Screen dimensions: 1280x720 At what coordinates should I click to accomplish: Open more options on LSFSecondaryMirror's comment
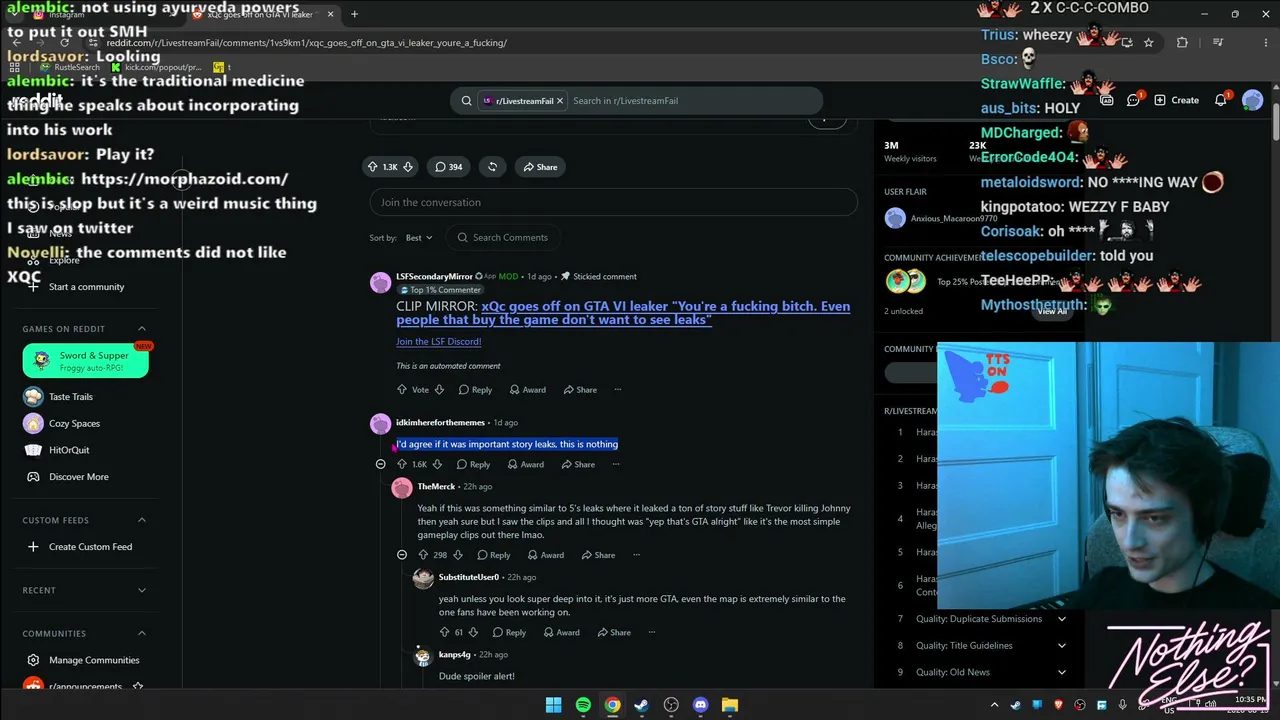point(618,389)
